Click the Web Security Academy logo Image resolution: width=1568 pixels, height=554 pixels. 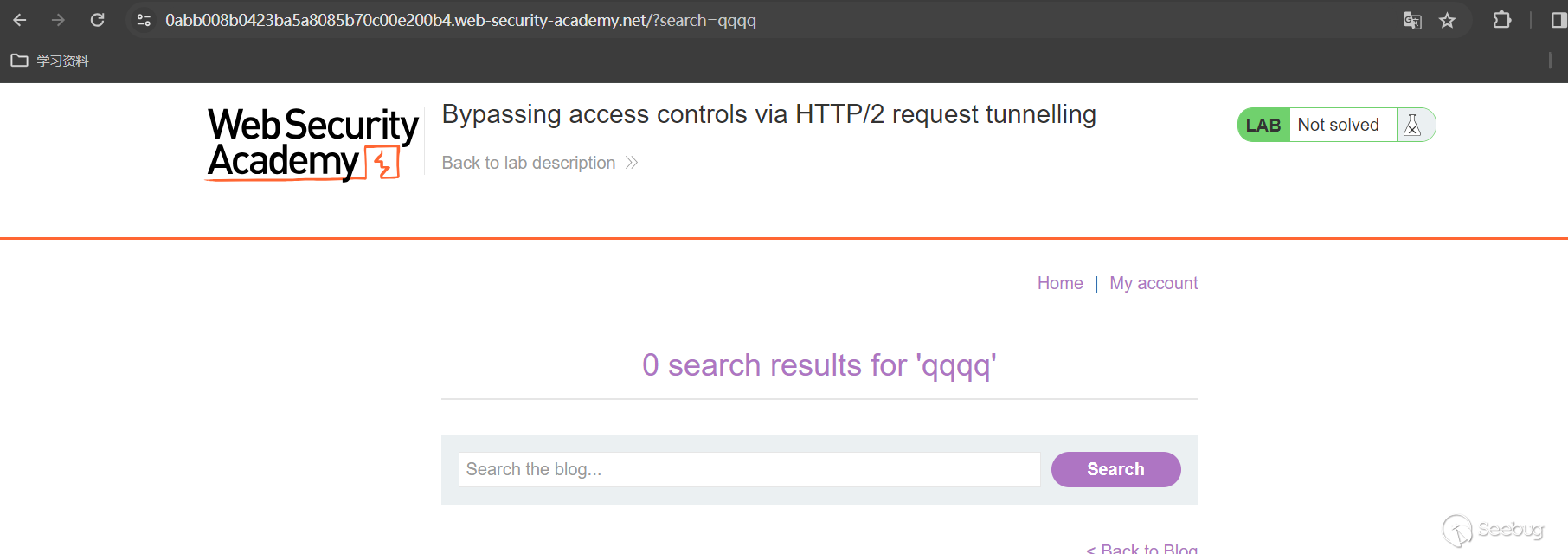pyautogui.click(x=312, y=143)
